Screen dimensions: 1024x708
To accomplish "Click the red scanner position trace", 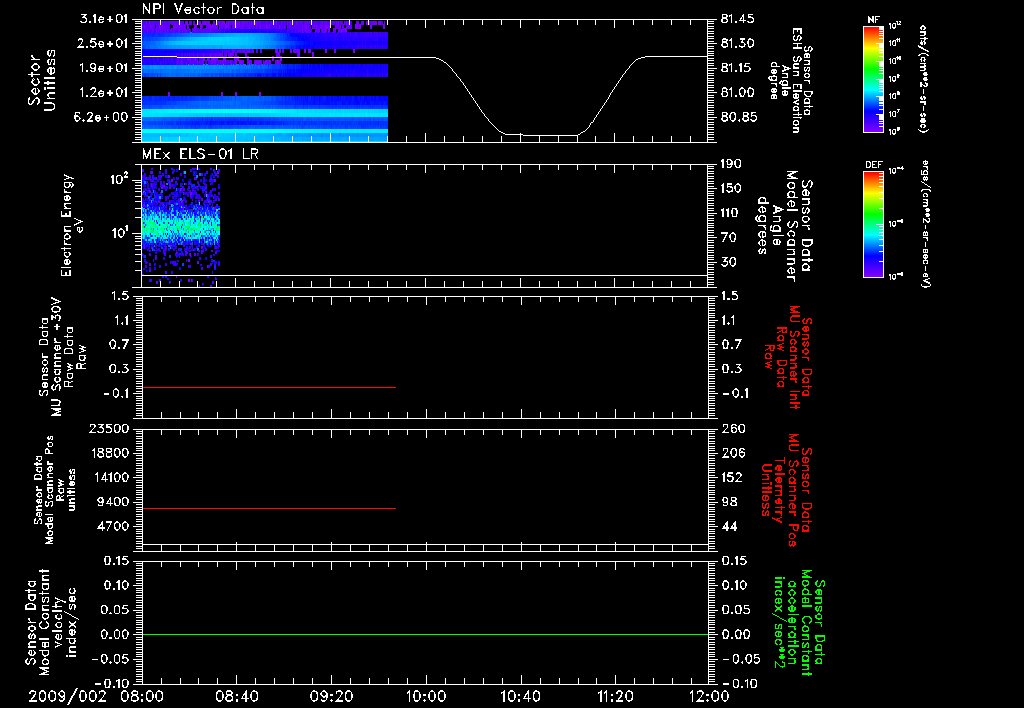I will [269, 508].
